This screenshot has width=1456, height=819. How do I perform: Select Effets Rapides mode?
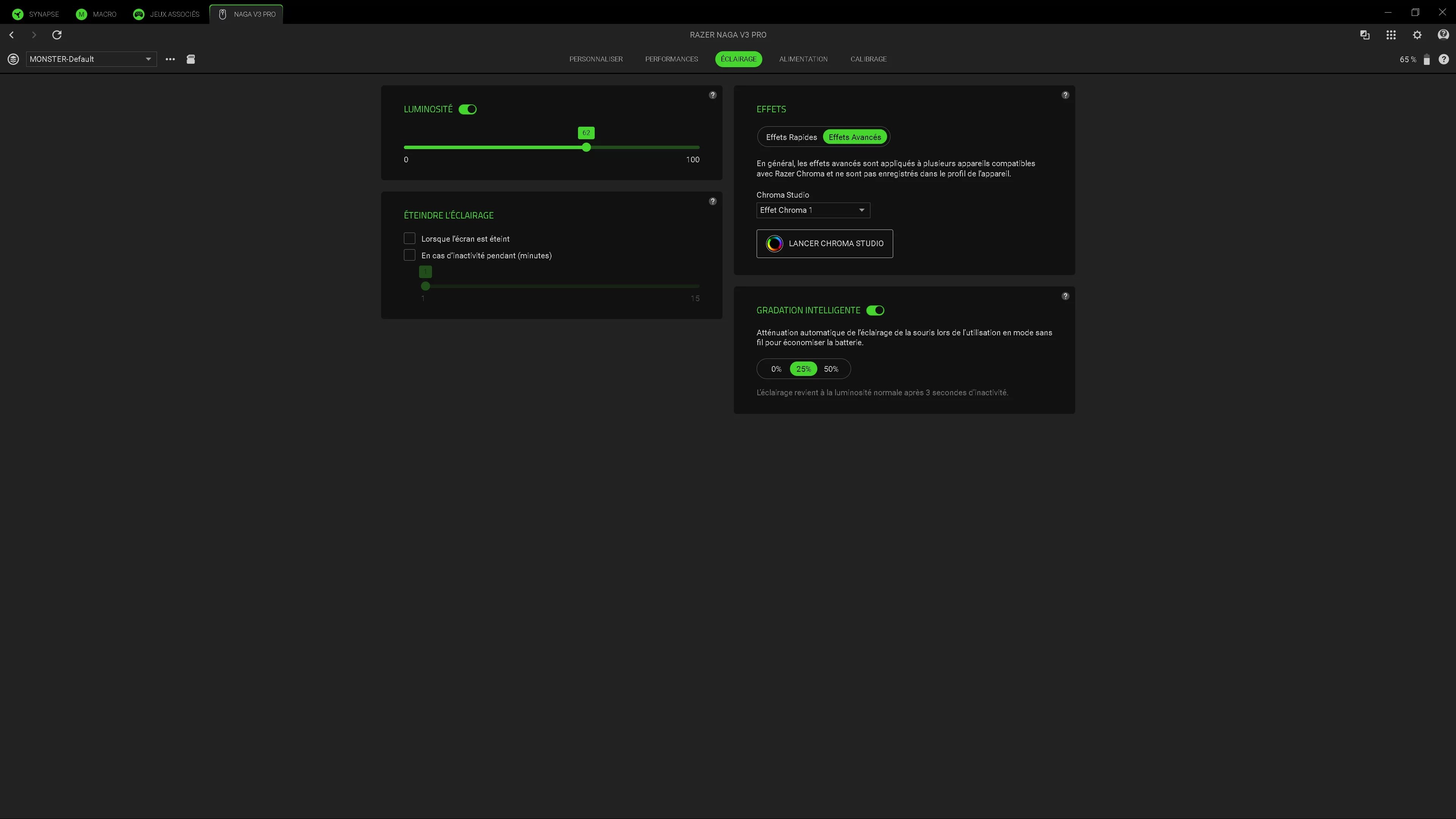tap(791, 137)
